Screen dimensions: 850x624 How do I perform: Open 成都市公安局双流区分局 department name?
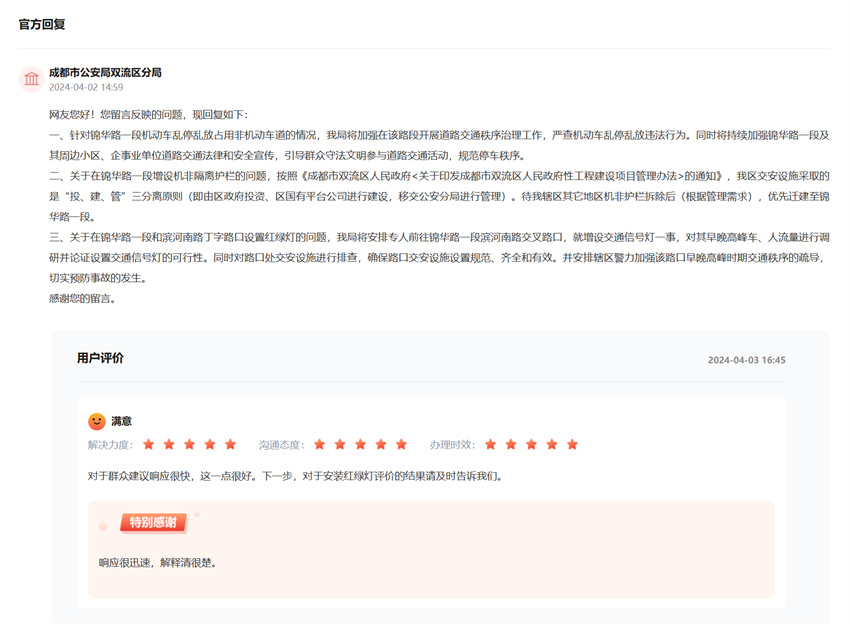point(105,72)
